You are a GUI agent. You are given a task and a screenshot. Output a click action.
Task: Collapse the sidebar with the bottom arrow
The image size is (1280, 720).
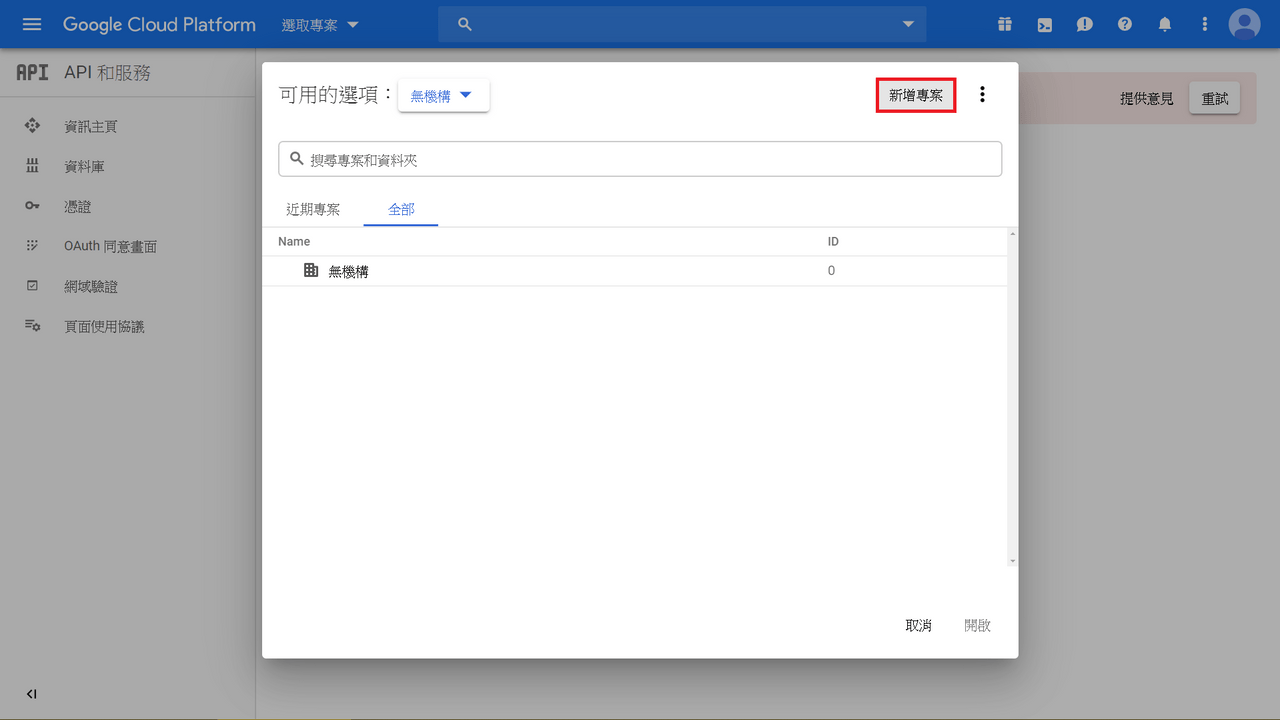[32, 694]
